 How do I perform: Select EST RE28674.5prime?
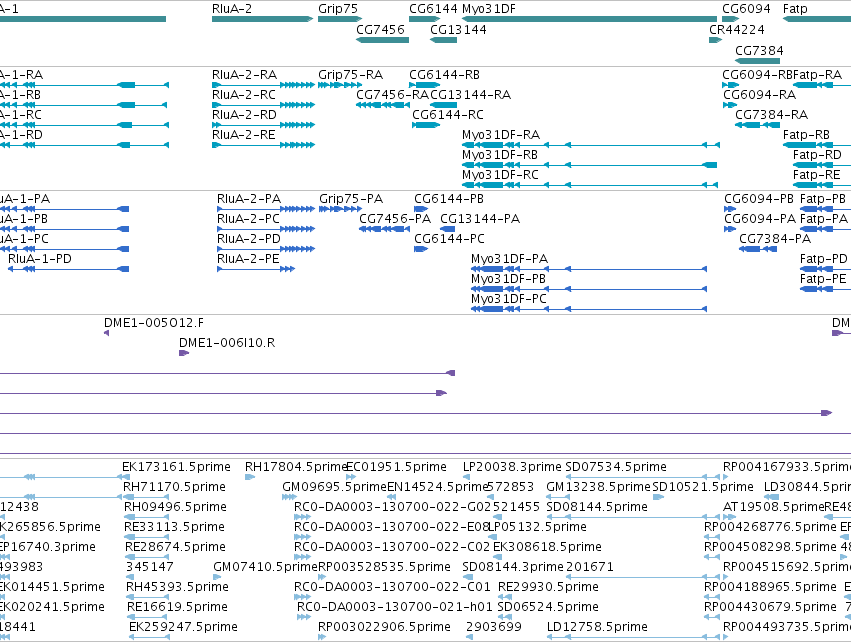175,546
